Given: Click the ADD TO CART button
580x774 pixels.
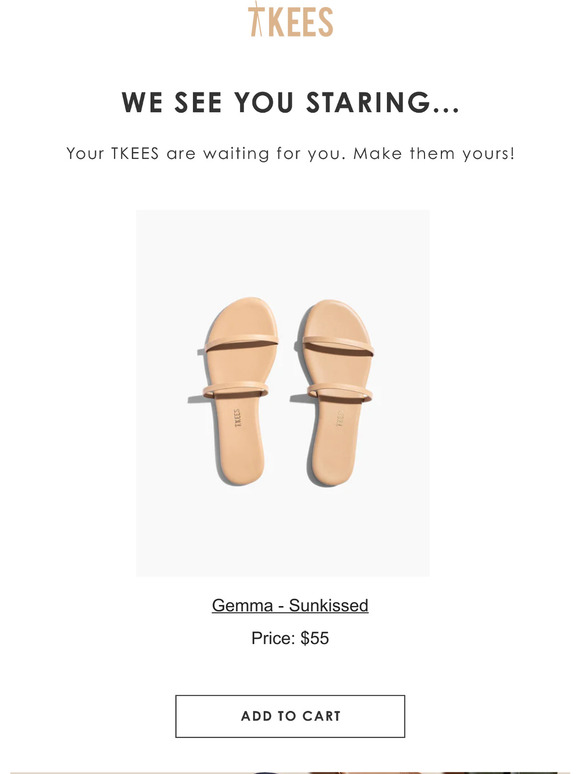Looking at the screenshot, I should 290,716.
